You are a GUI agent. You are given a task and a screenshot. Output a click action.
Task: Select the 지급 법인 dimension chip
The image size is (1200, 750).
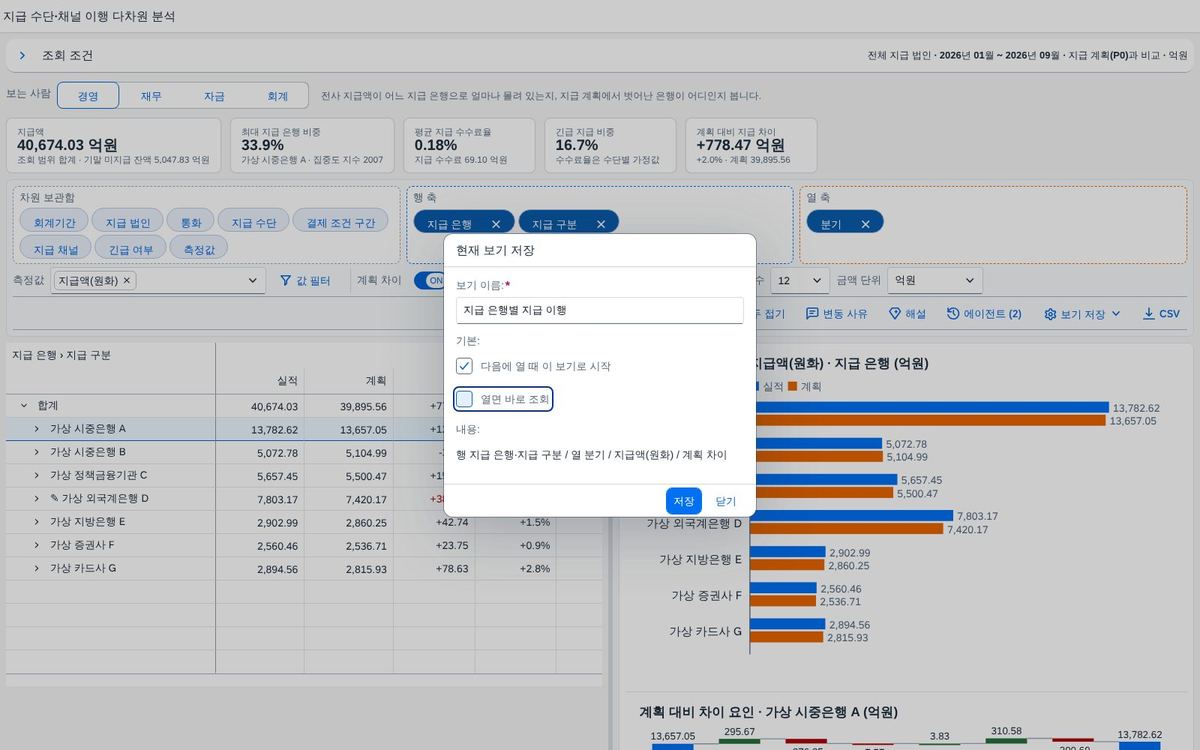128,222
